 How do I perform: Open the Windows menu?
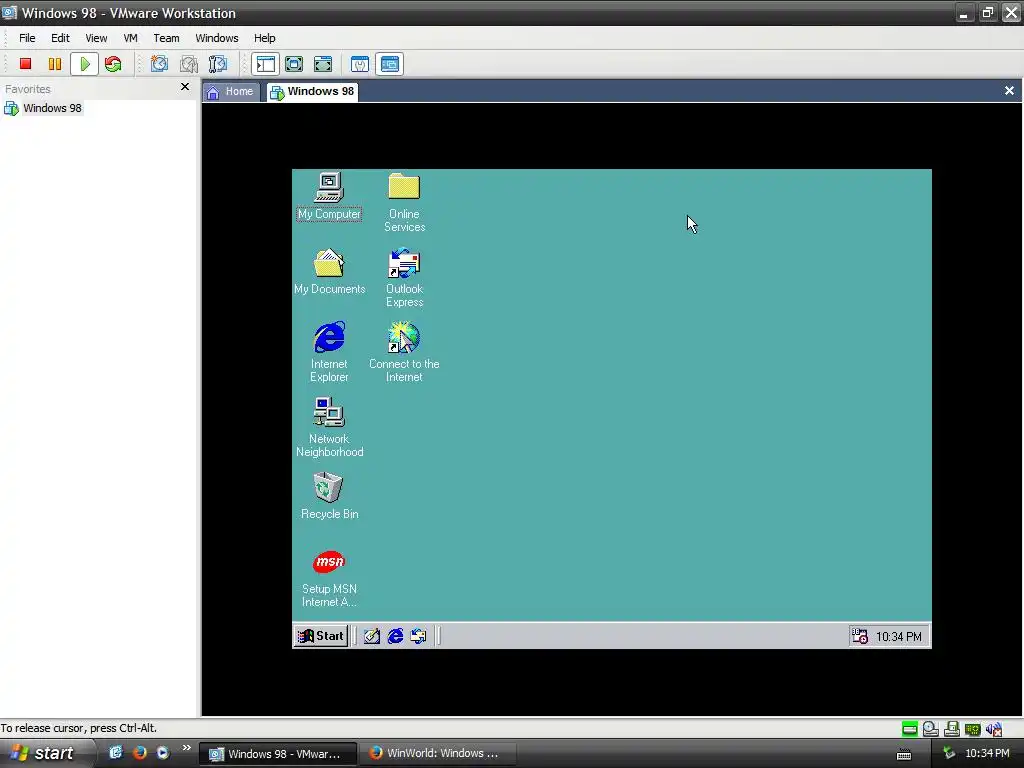pos(217,38)
